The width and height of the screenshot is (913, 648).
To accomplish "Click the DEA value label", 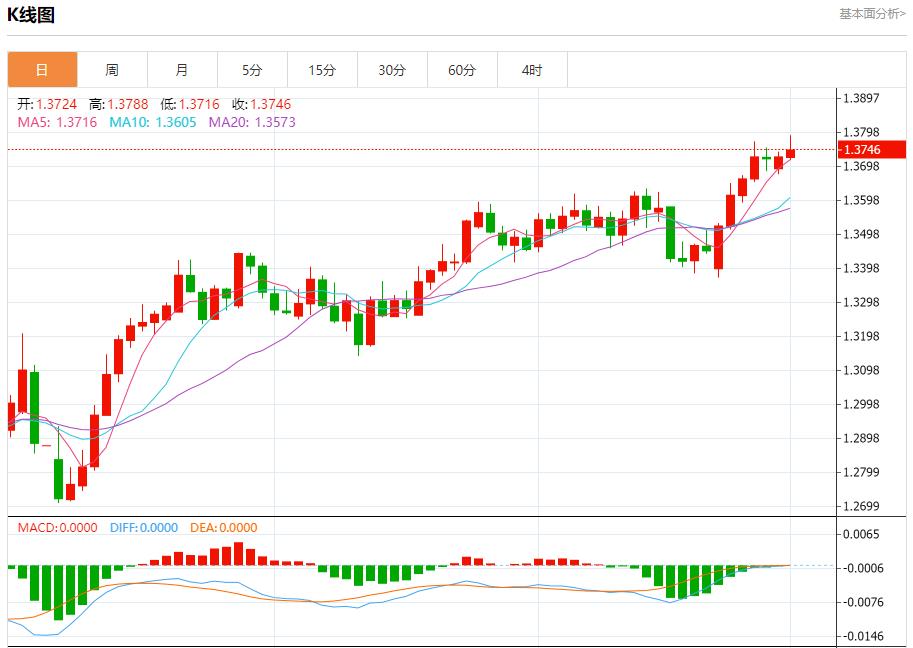I will tap(223, 528).
